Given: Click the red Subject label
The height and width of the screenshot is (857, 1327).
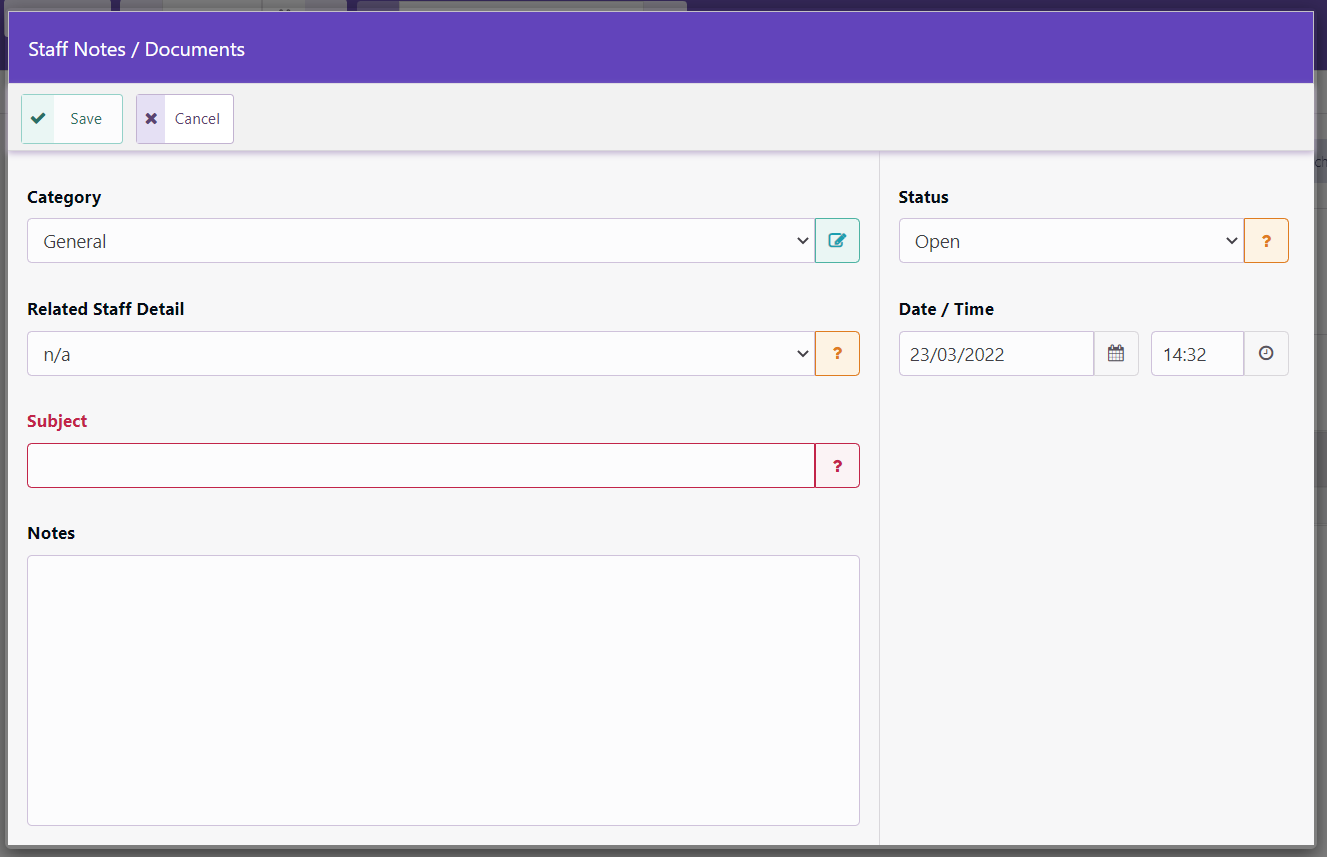Looking at the screenshot, I should [57, 421].
